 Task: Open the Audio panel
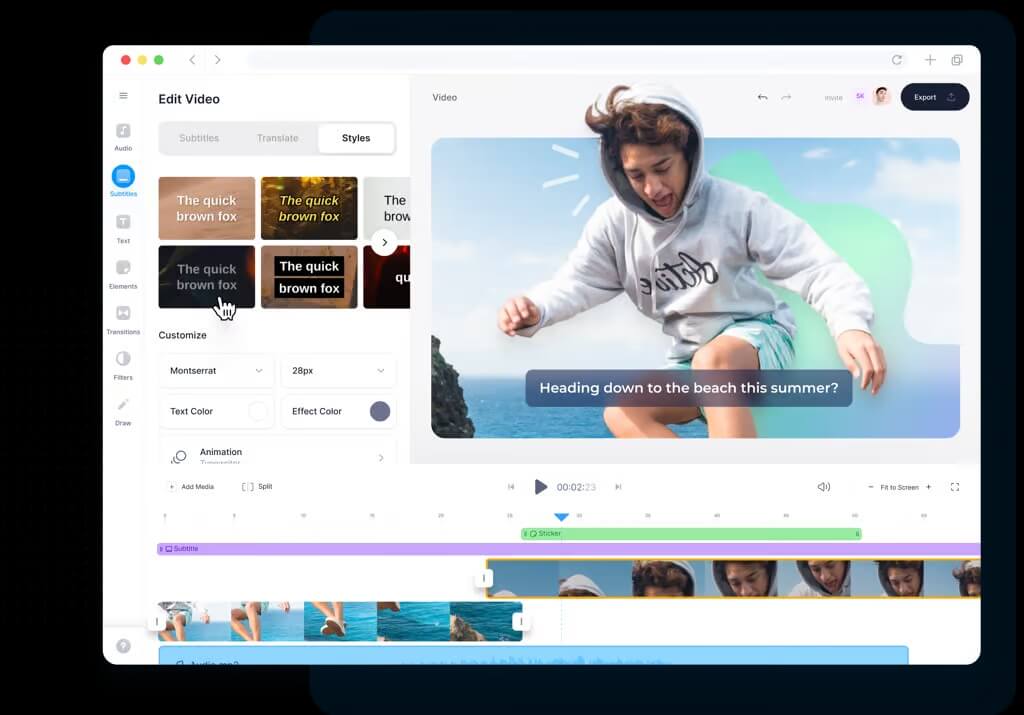tap(123, 136)
